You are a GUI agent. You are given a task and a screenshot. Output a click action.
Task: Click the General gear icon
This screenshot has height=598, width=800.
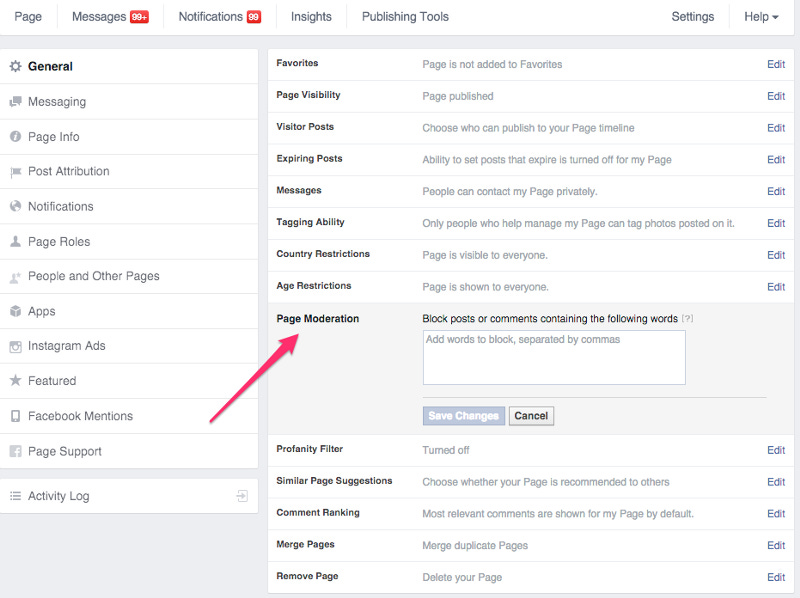[16, 66]
